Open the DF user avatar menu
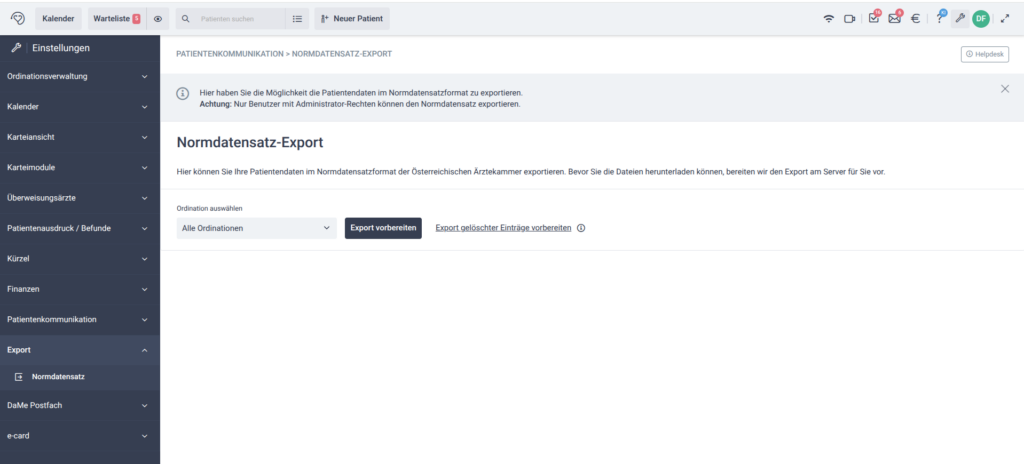The height and width of the screenshot is (464, 1024). pos(981,18)
